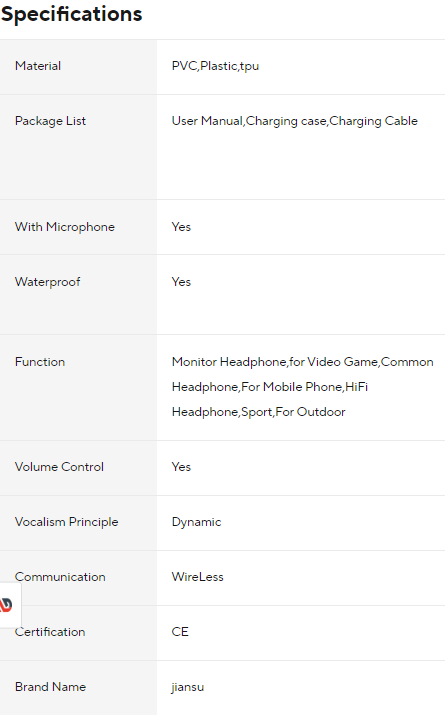Screen dimensions: 445x715
Task: Select the Volume Control label
Action: click(59, 467)
